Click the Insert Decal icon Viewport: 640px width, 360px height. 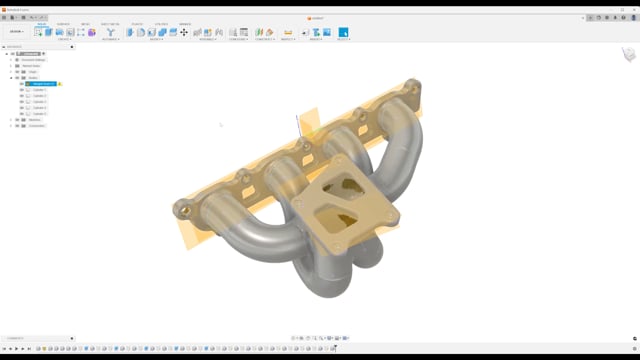tap(316, 32)
